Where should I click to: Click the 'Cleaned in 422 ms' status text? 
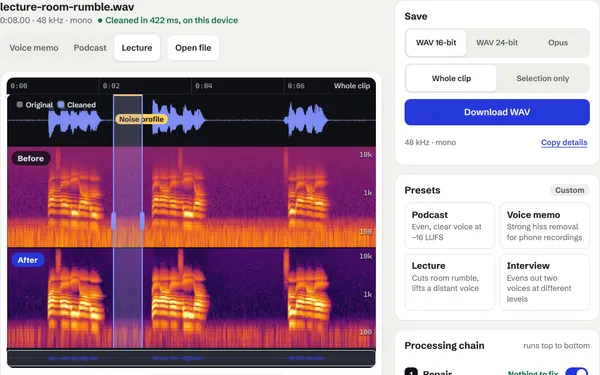171,20
